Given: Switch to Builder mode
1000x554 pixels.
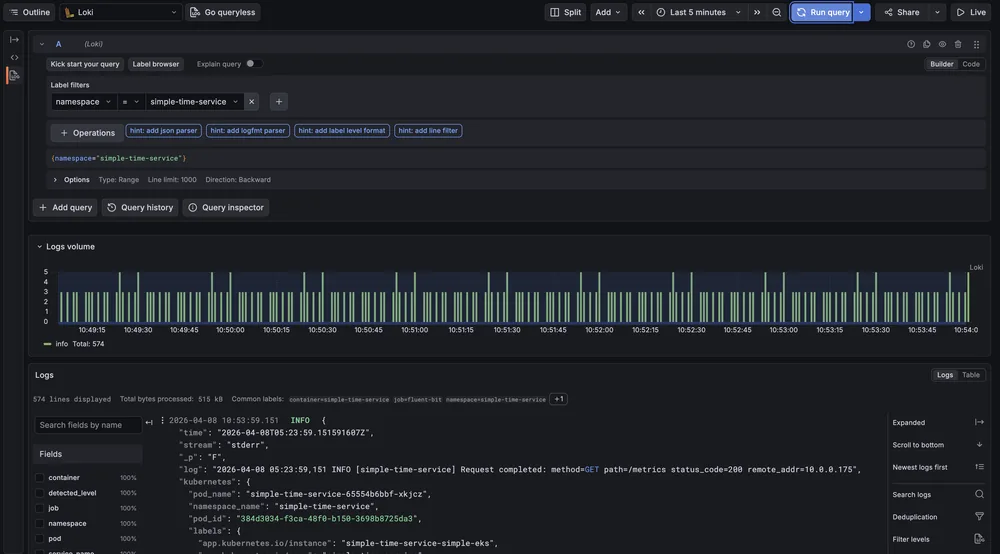Looking at the screenshot, I should [941, 64].
